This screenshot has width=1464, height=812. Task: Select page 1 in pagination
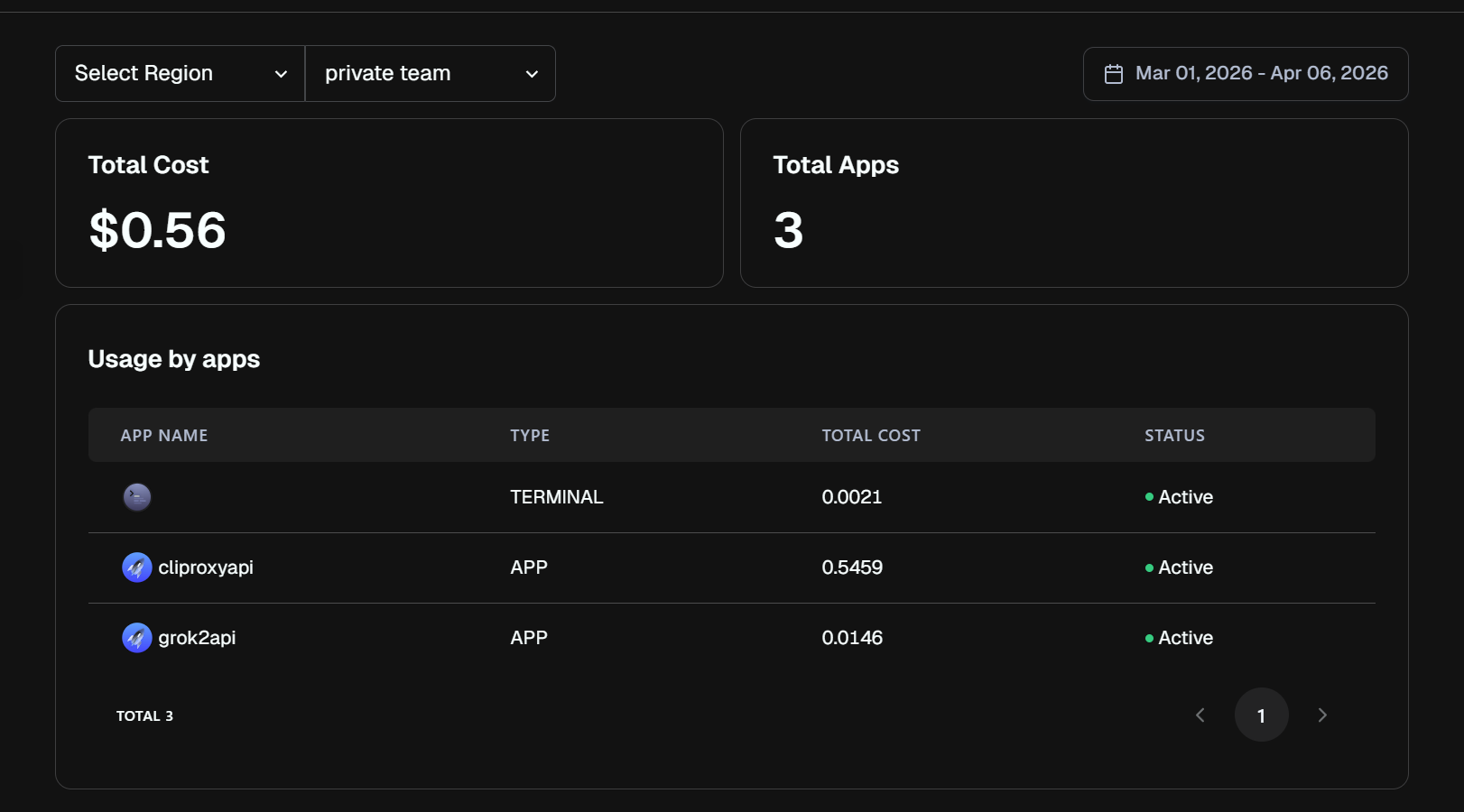1261,715
